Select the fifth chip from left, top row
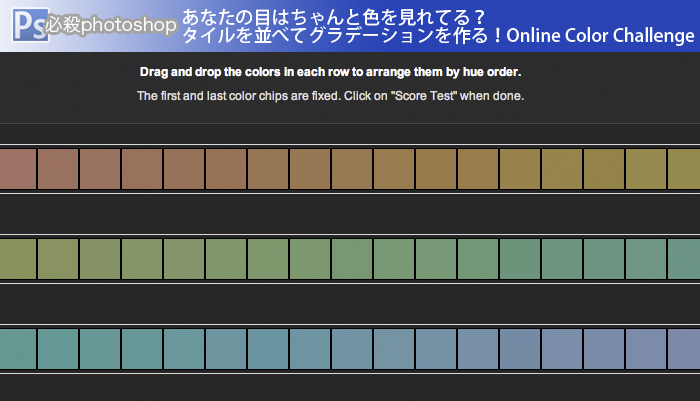This screenshot has width=700, height=401. tap(184, 169)
